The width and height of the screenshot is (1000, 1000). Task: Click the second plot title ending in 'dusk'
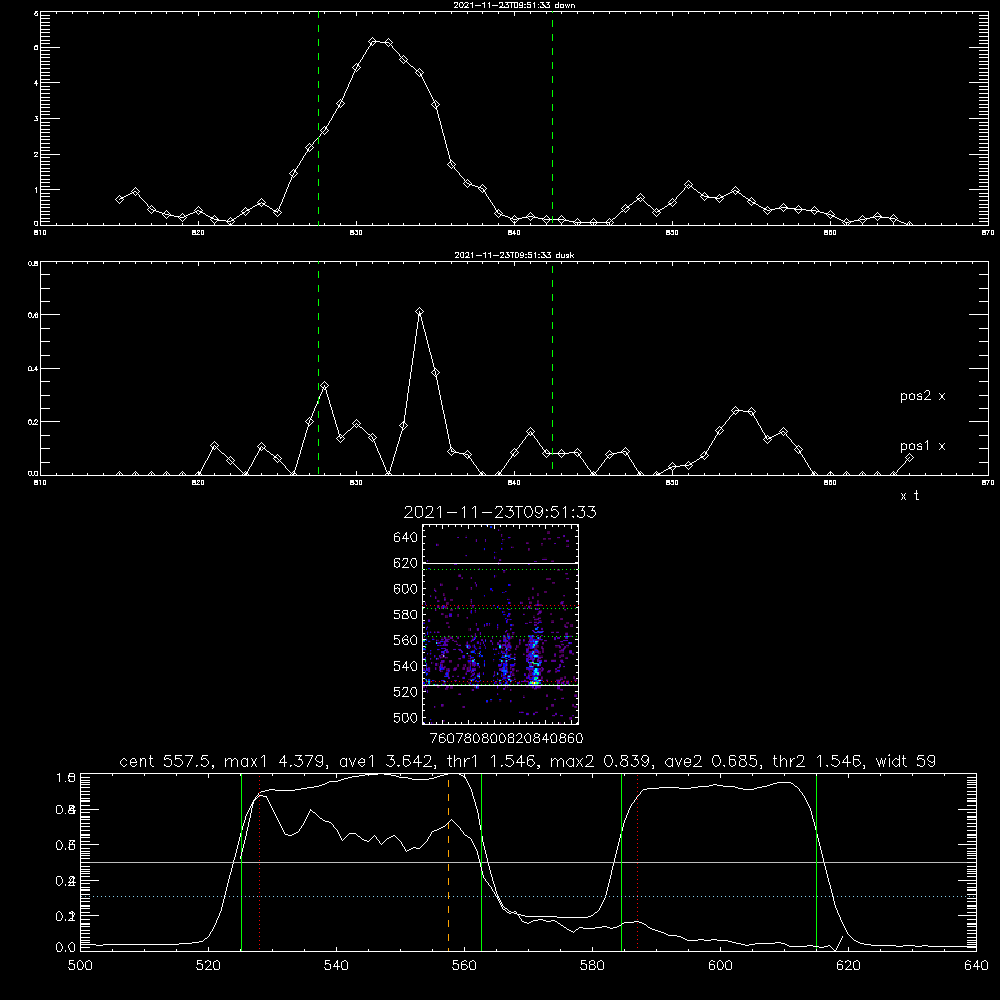(515, 255)
